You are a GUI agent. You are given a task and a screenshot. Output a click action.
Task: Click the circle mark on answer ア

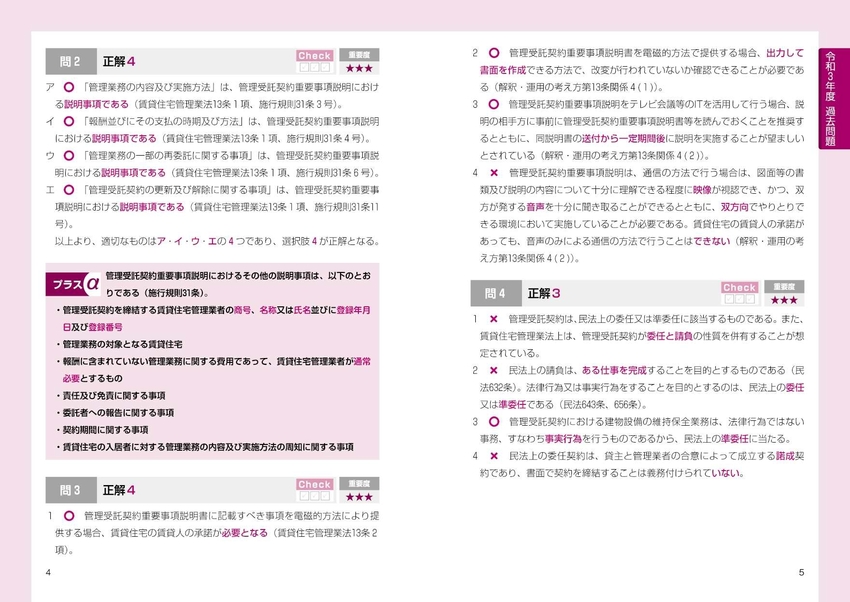(x=69, y=87)
